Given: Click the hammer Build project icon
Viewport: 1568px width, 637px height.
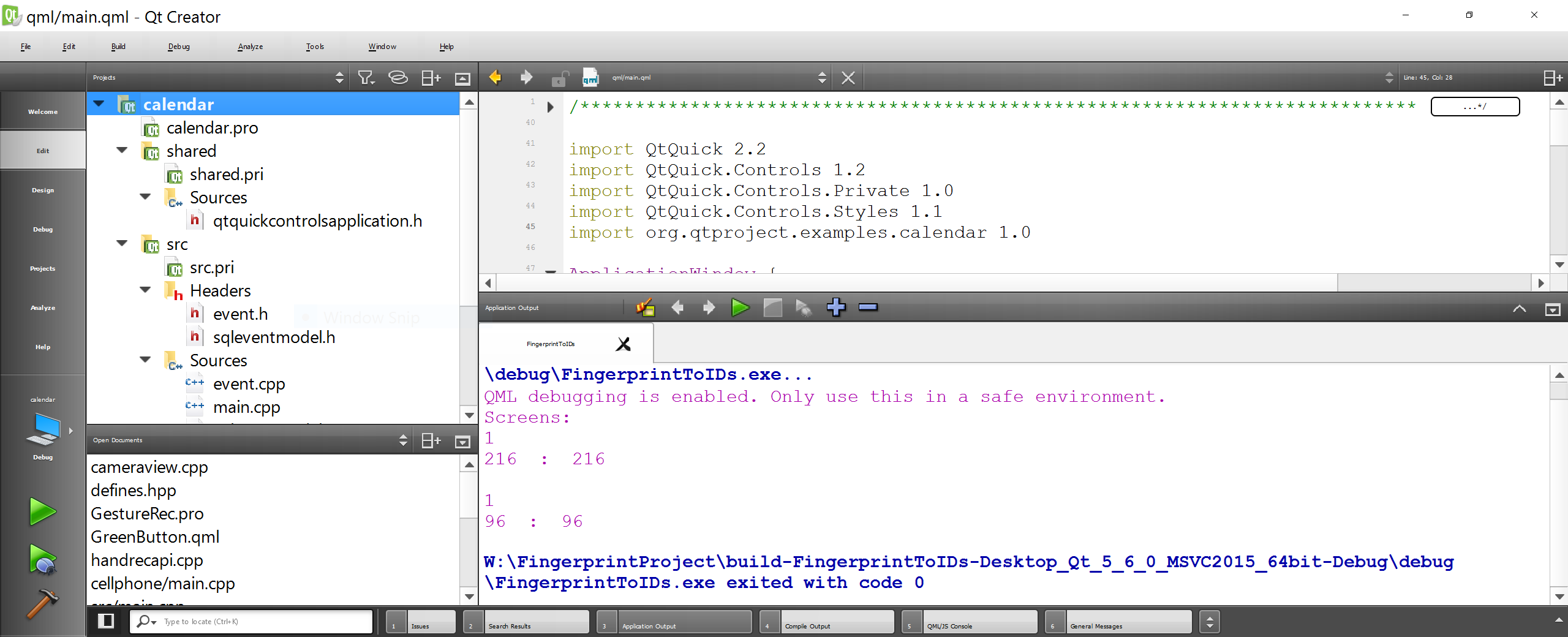Looking at the screenshot, I should [x=42, y=604].
